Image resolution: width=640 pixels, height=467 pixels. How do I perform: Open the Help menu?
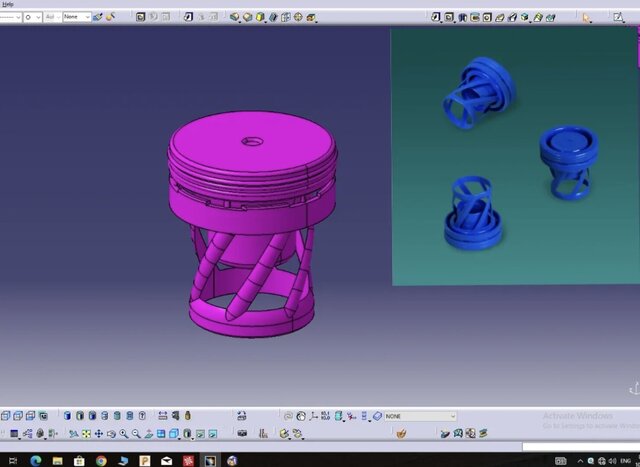[8, 4]
